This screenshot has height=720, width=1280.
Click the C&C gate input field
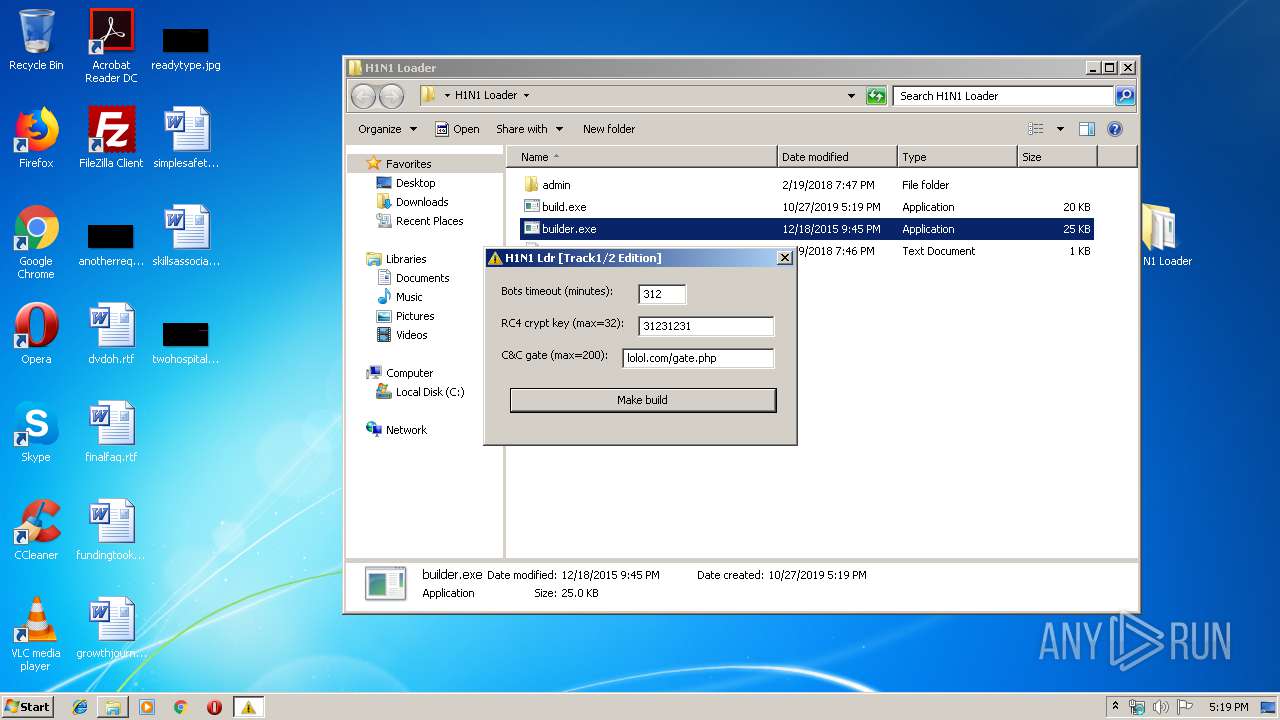tap(698, 358)
